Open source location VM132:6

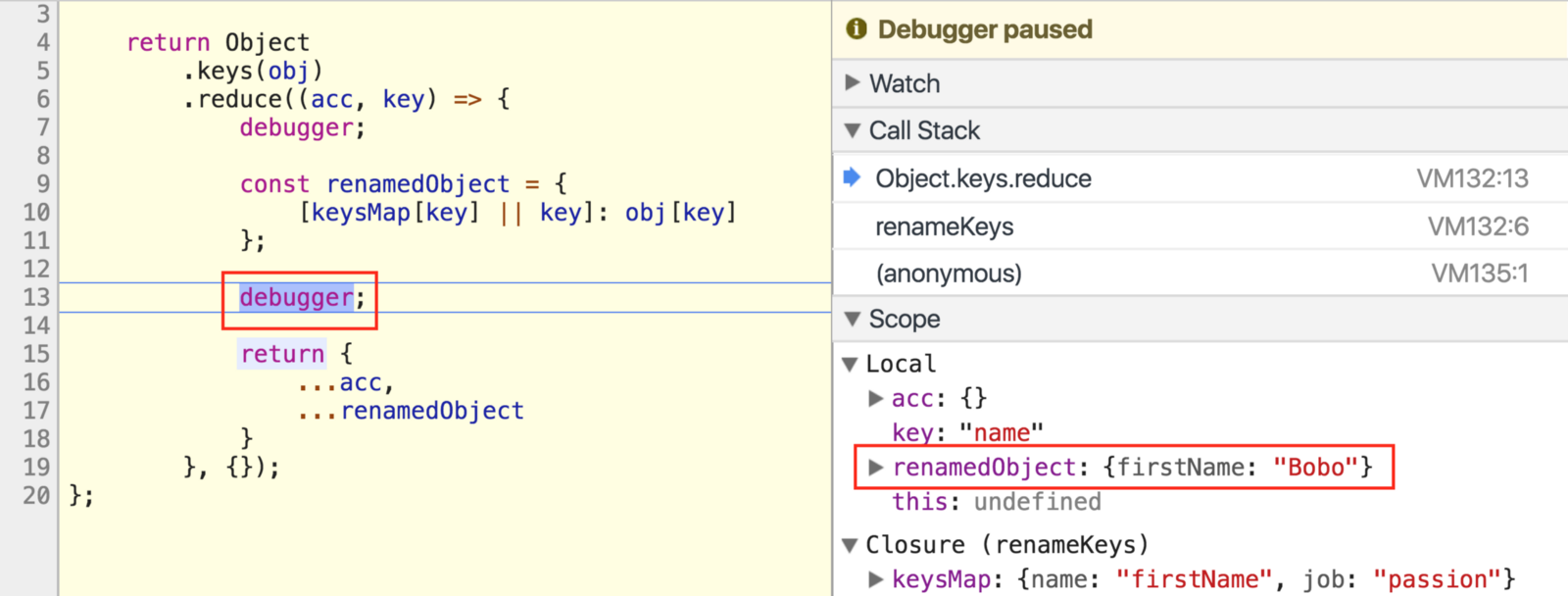(1478, 226)
